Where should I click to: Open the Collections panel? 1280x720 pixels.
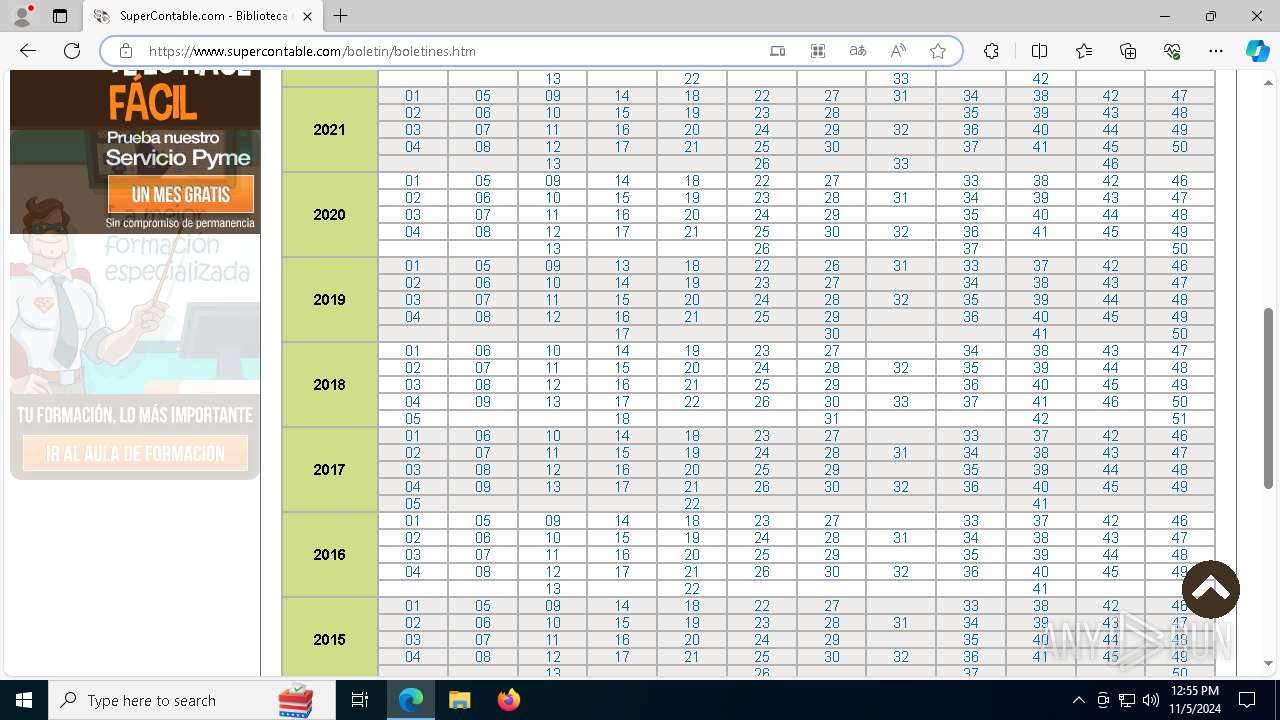tap(1128, 51)
